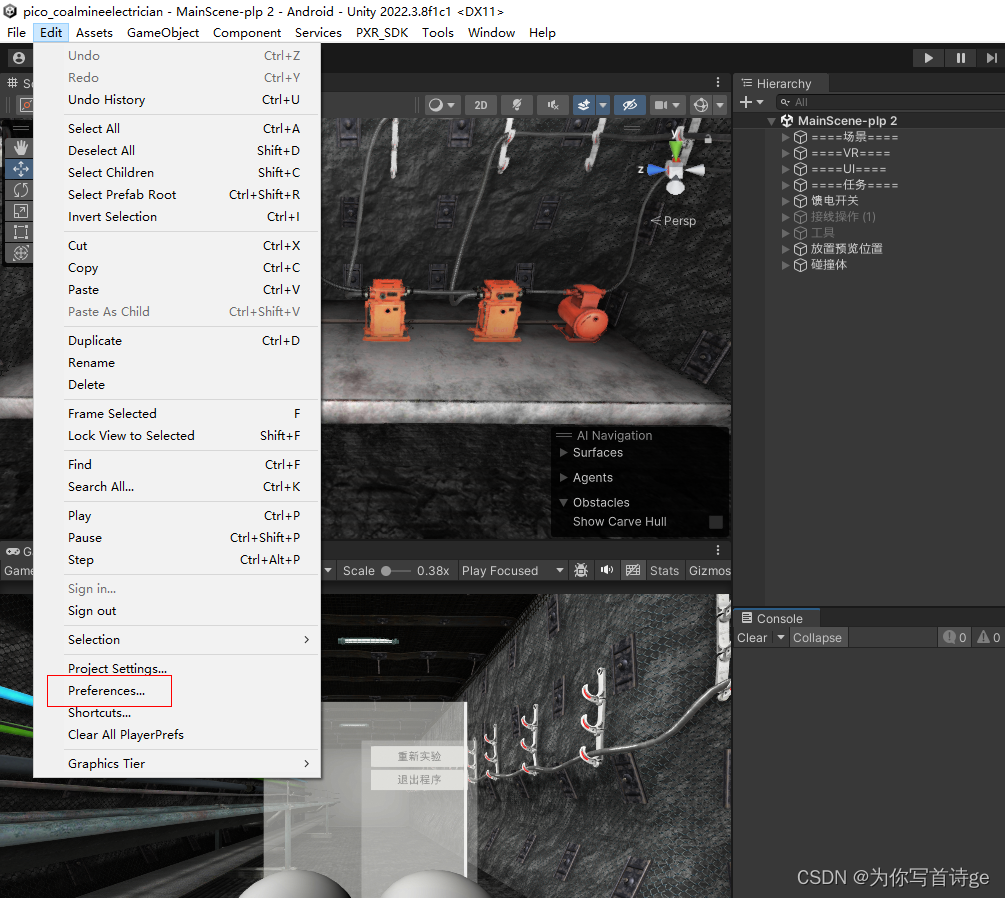Screen dimensions: 1005x898
Task: Expand ====UI==== object
Action: pyautogui.click(x=785, y=169)
